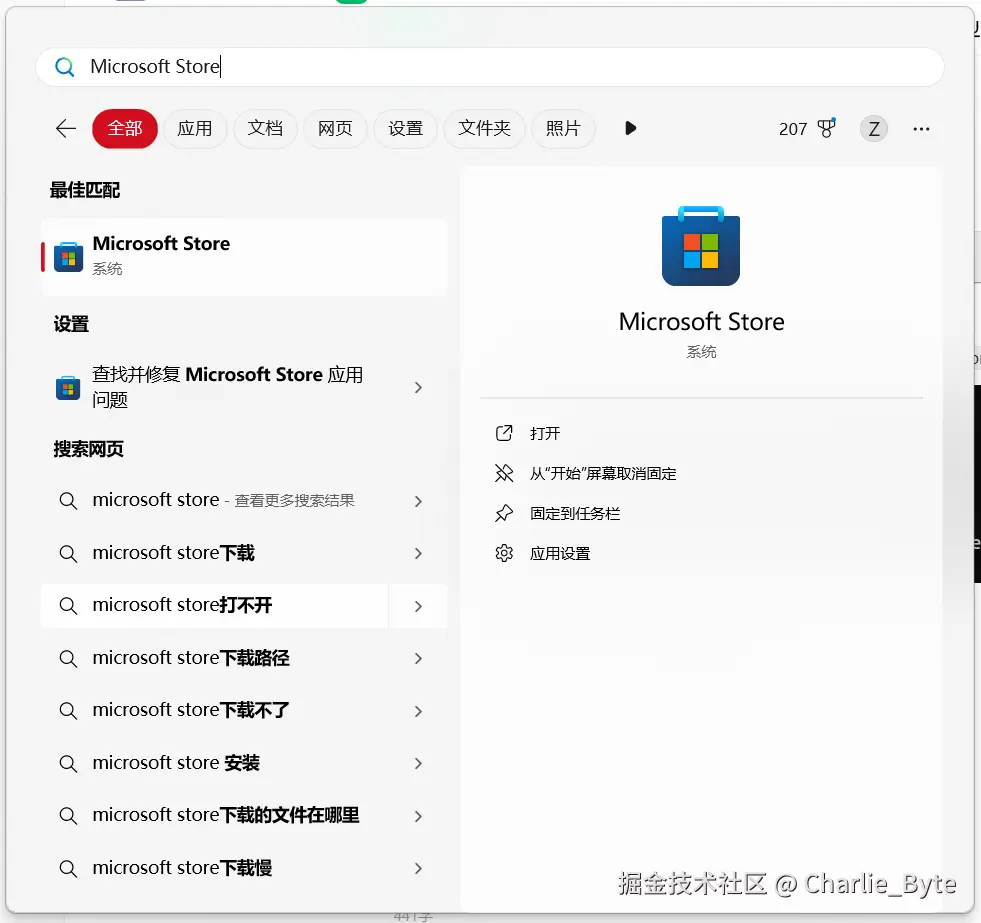The width and height of the screenshot is (981, 923).
Task: Click Microsoft Store icon in best match
Action: point(69,257)
